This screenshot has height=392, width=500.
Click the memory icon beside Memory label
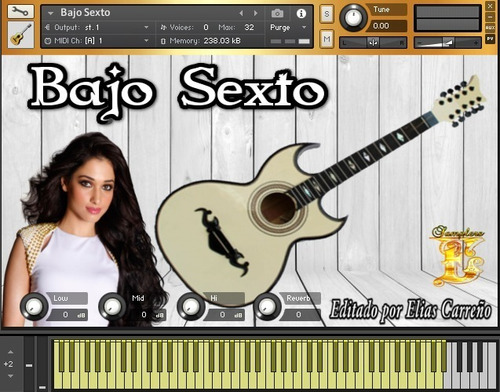click(163, 41)
